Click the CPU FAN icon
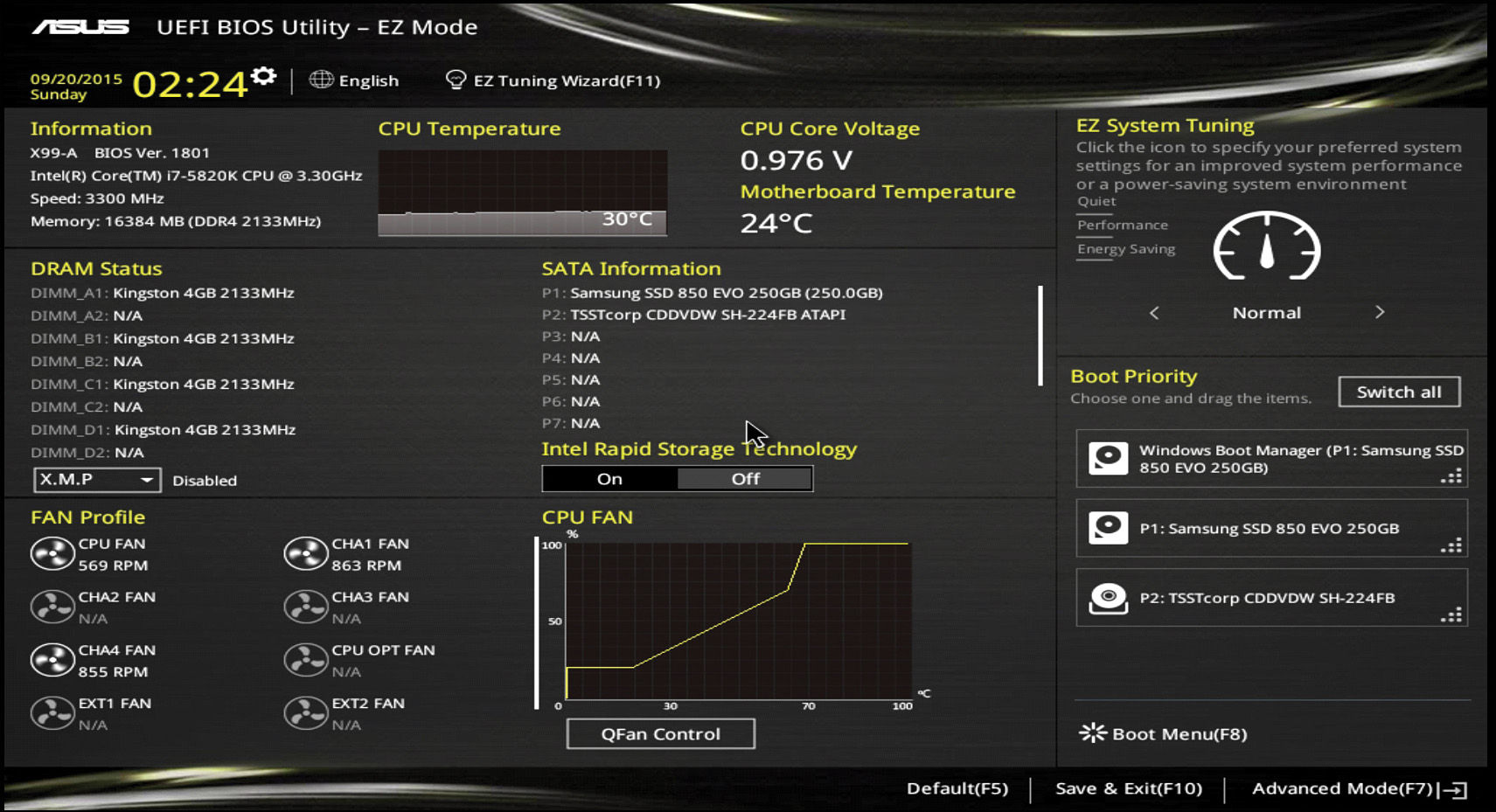The image size is (1496, 812). click(x=52, y=554)
